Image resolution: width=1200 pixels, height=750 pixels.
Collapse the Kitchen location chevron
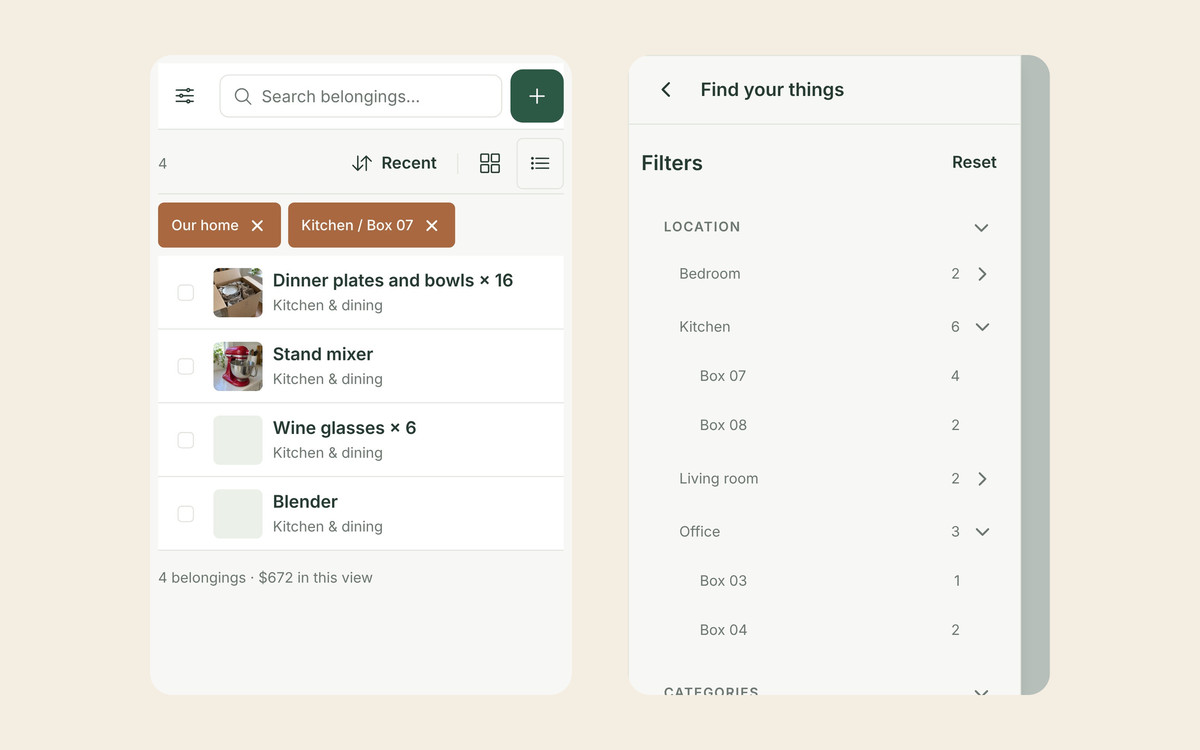click(x=982, y=327)
